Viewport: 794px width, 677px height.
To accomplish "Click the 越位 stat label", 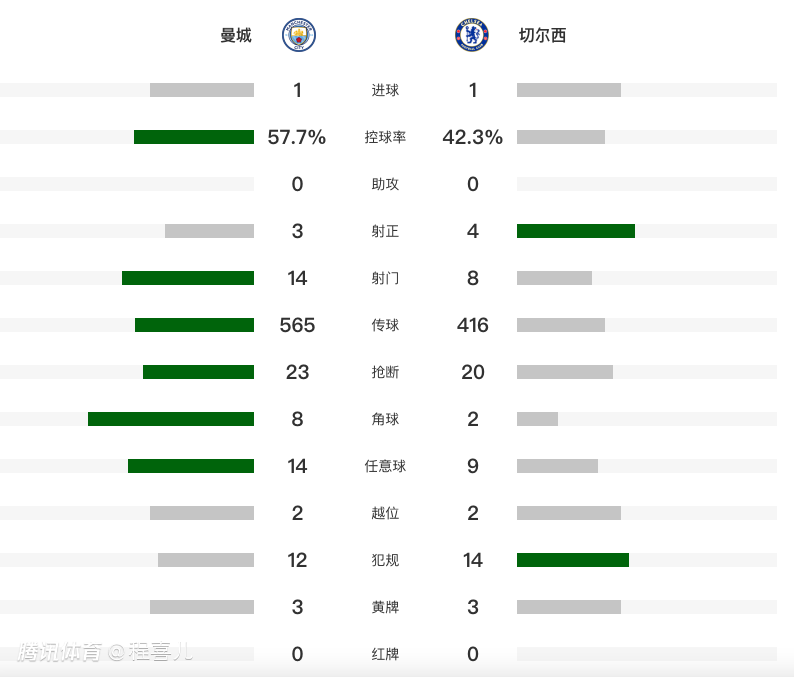I will point(385,513).
